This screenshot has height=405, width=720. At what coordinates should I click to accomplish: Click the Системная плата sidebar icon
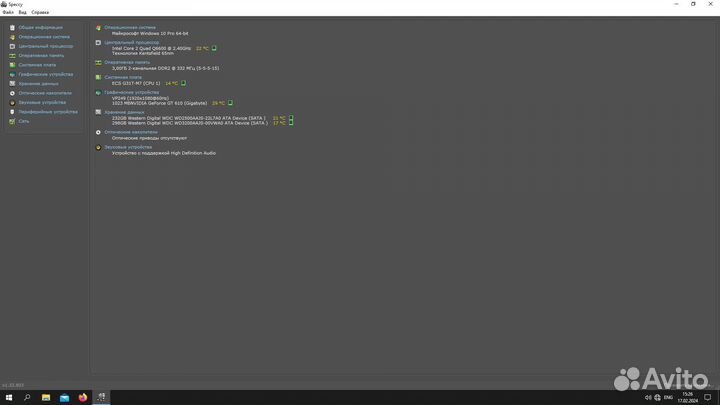[x=12, y=65]
